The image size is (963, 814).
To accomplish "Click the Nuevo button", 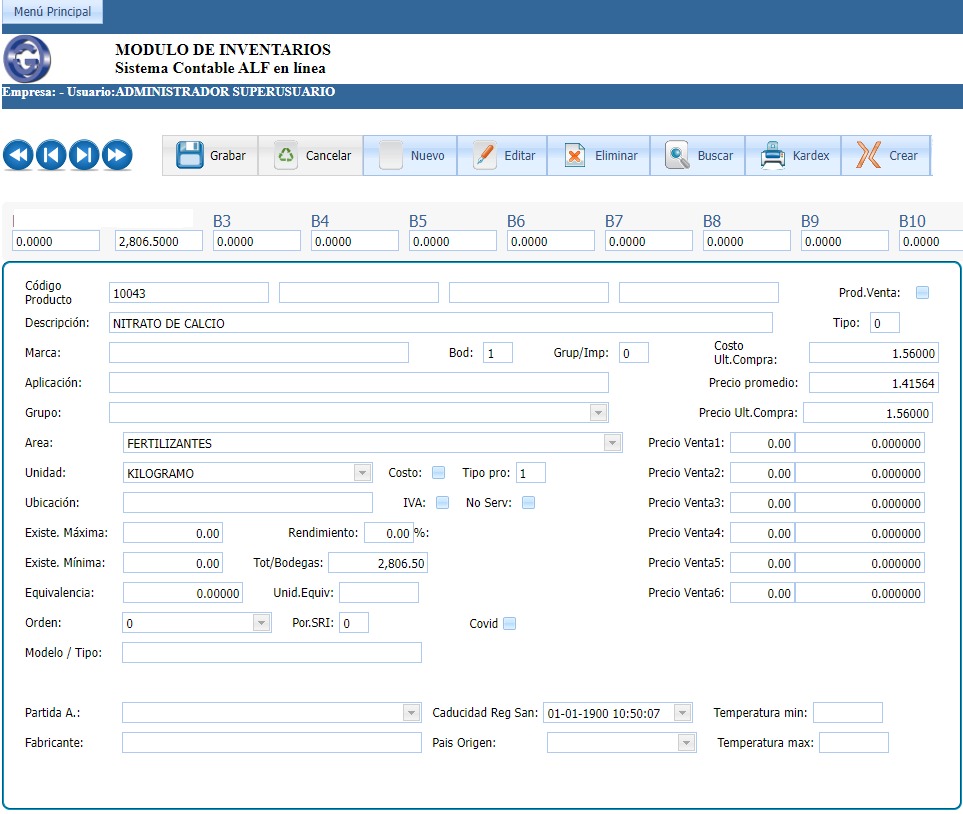I will (410, 155).
